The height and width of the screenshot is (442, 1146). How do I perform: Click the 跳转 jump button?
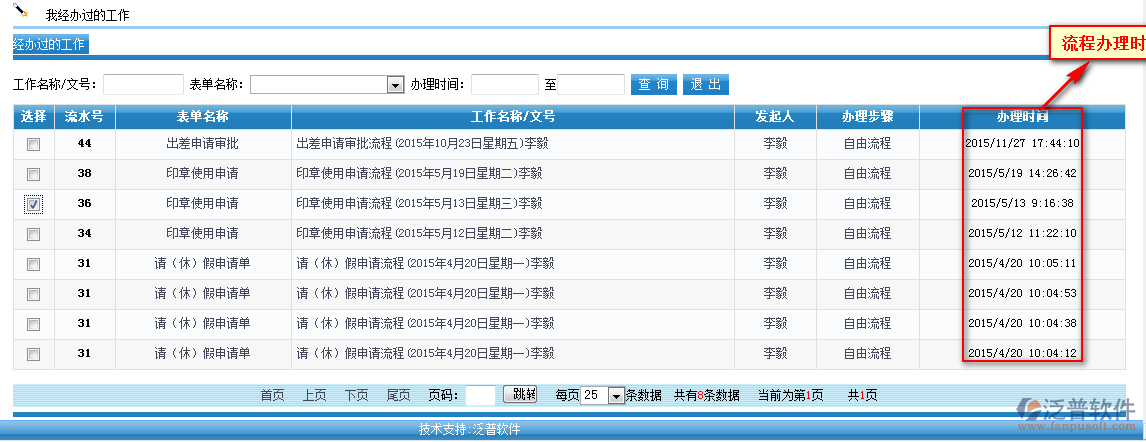coord(520,394)
